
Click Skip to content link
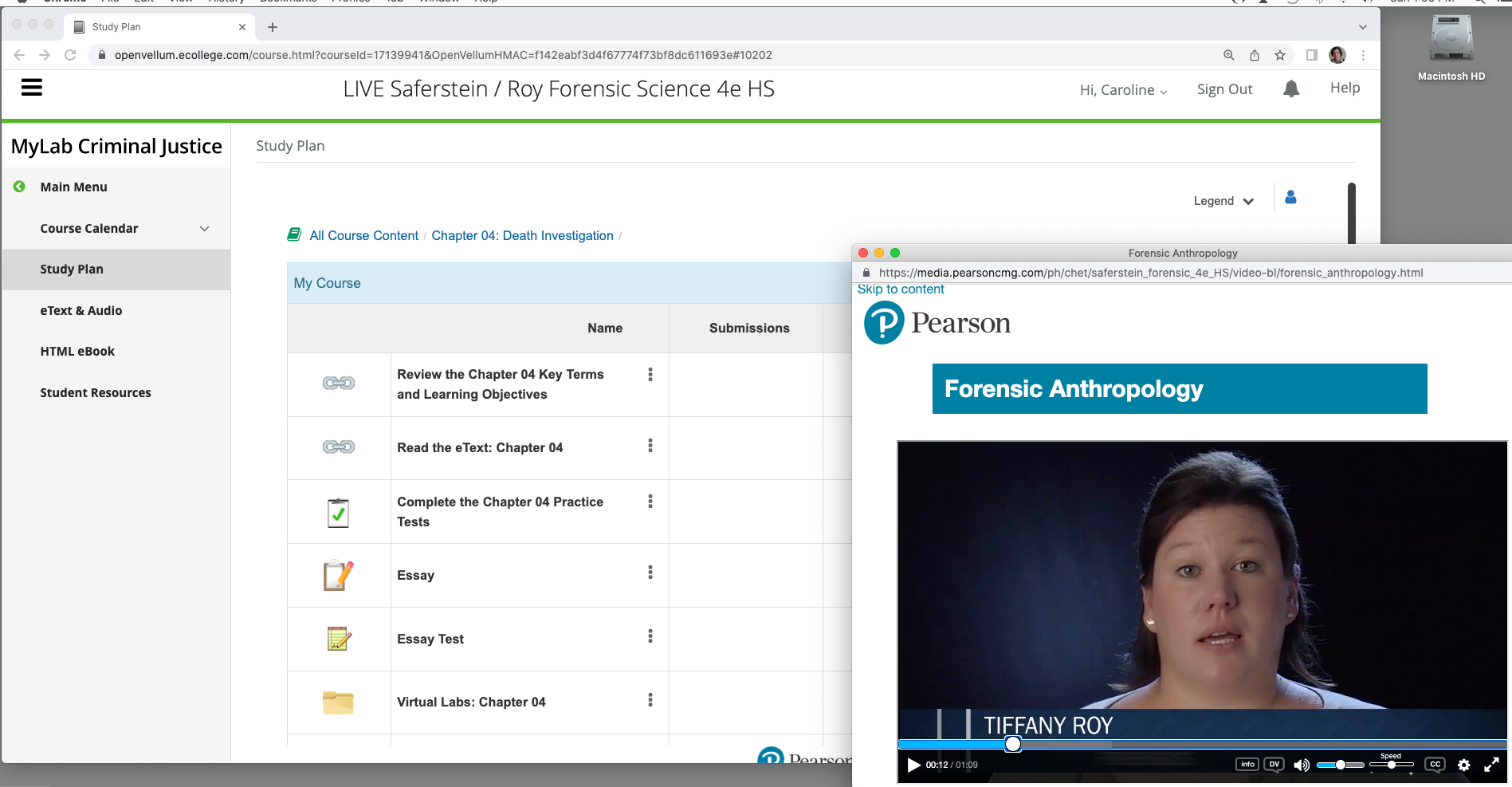coord(901,289)
